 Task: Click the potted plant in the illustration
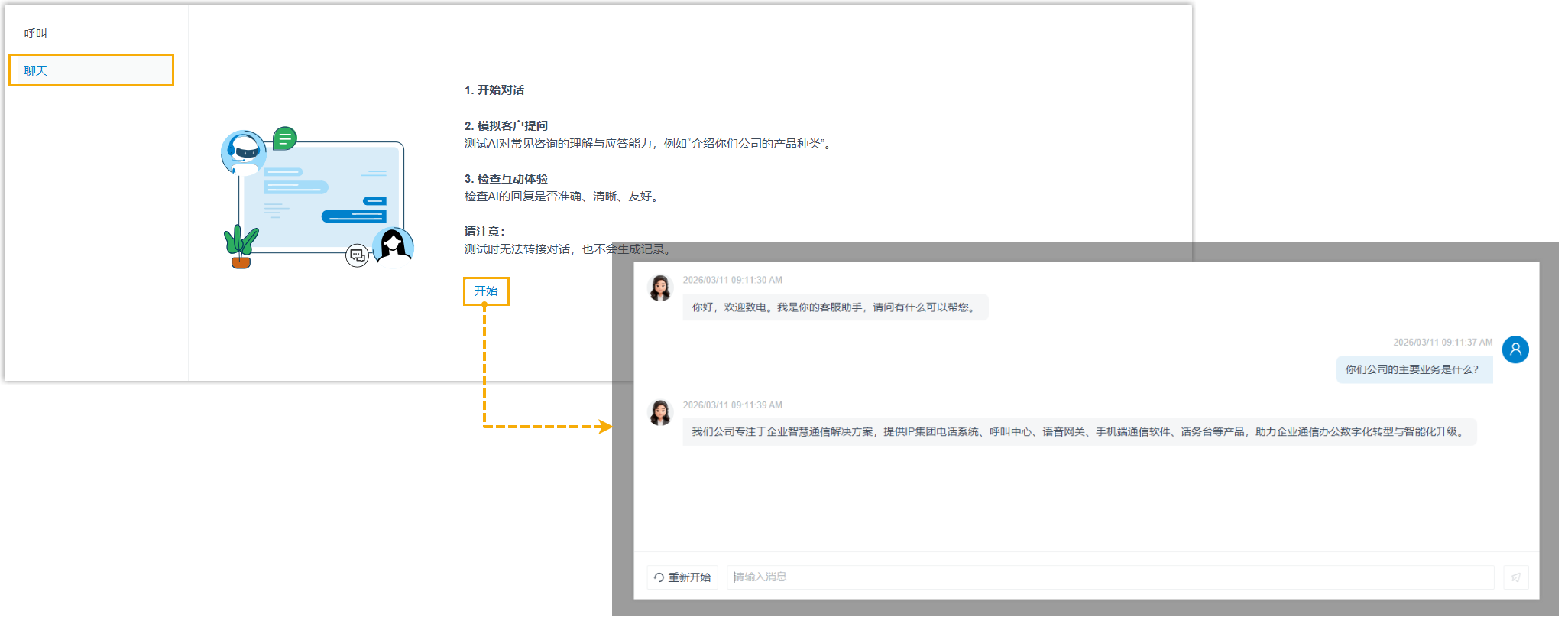tap(241, 246)
